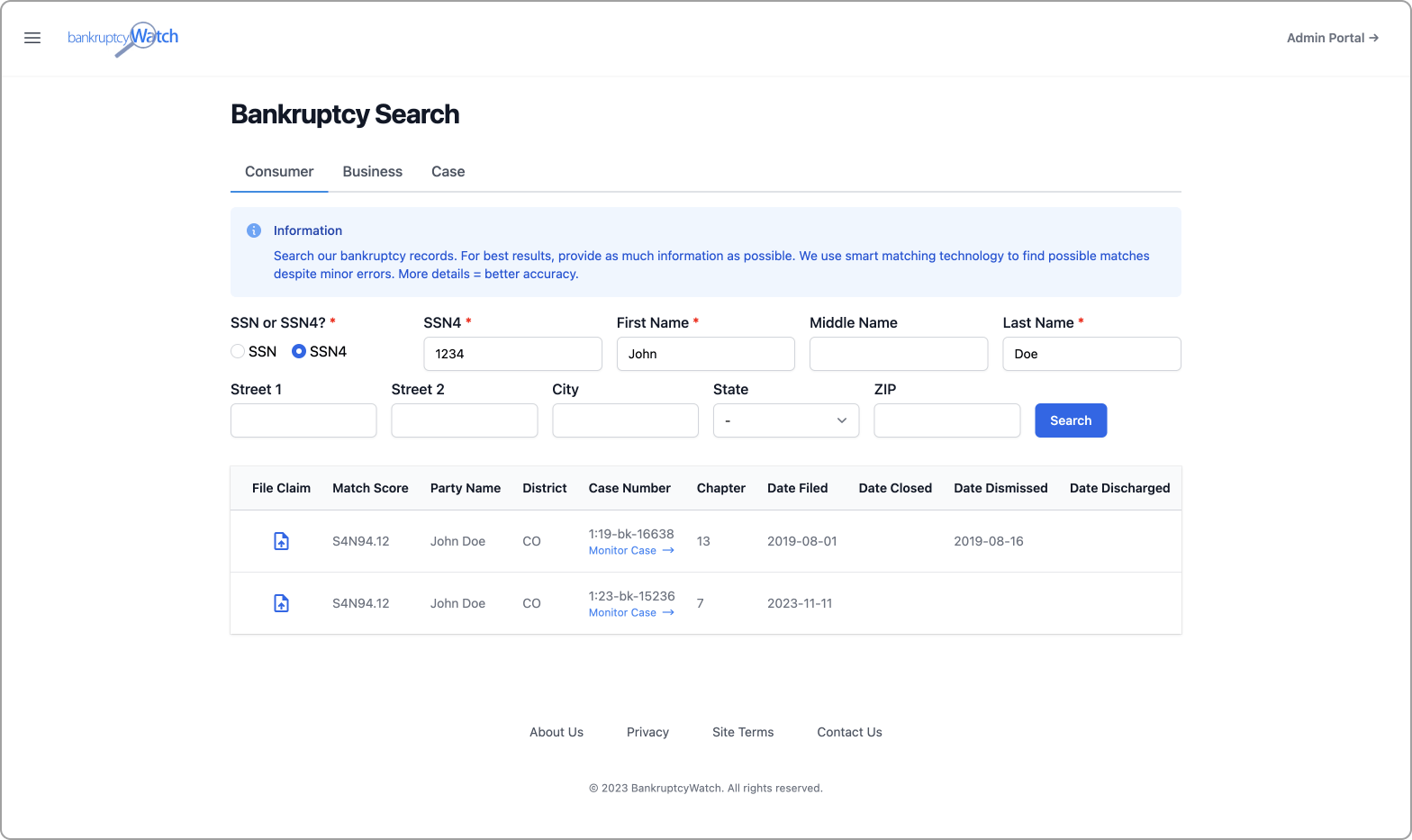The height and width of the screenshot is (840, 1412).
Task: Open the State dropdown
Action: coord(785,420)
